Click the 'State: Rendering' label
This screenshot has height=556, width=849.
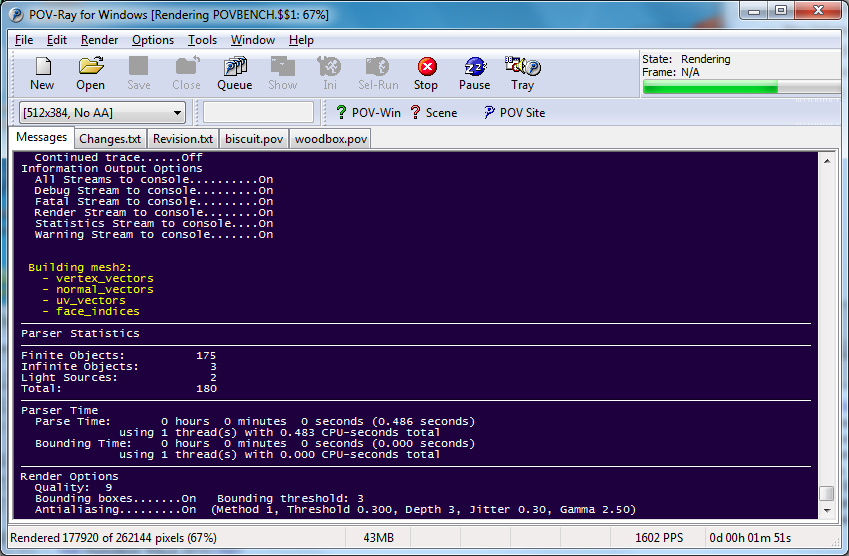pyautogui.click(x=686, y=59)
